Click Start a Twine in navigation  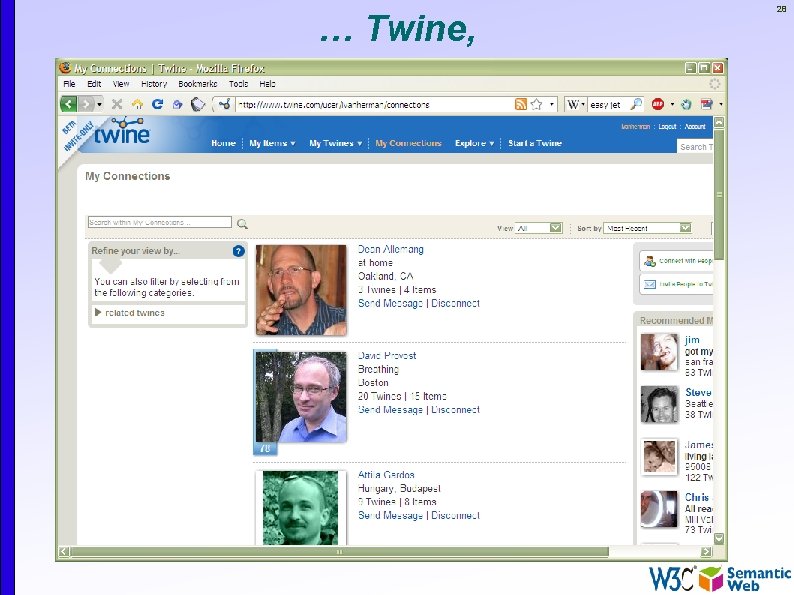pos(535,143)
